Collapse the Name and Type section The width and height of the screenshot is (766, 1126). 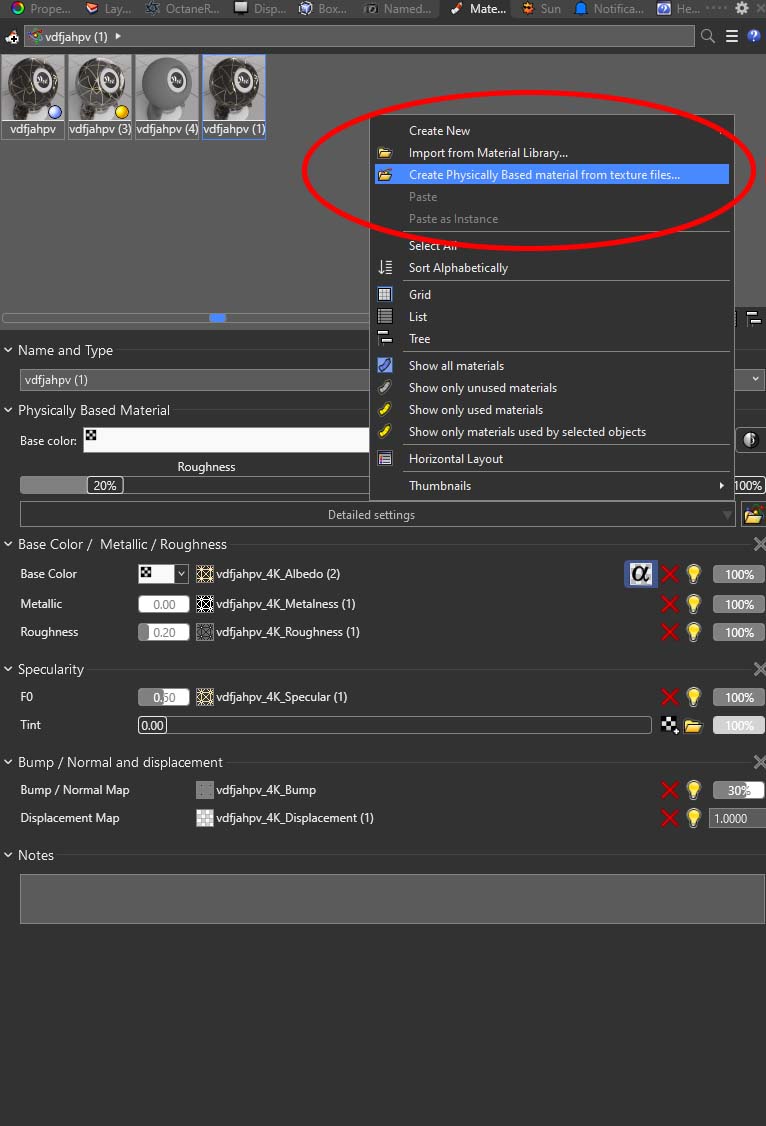pos(8,350)
